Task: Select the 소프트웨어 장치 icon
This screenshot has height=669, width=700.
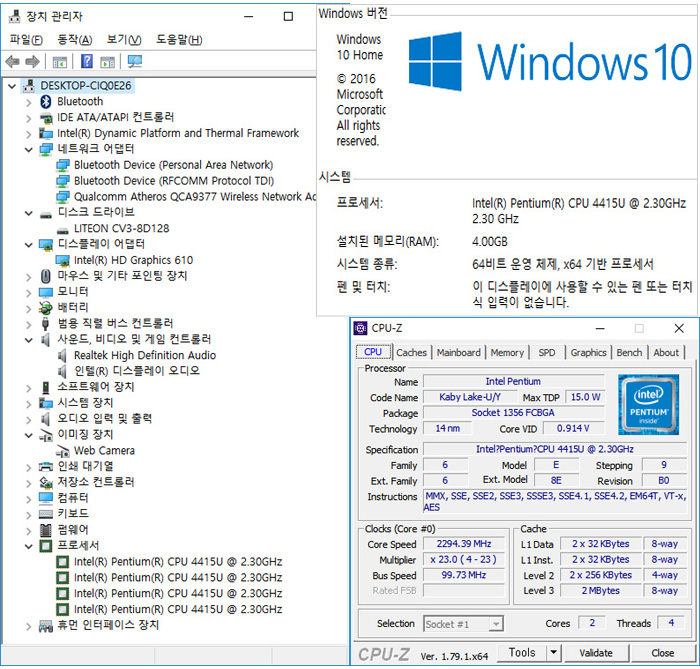Action: (x=45, y=387)
